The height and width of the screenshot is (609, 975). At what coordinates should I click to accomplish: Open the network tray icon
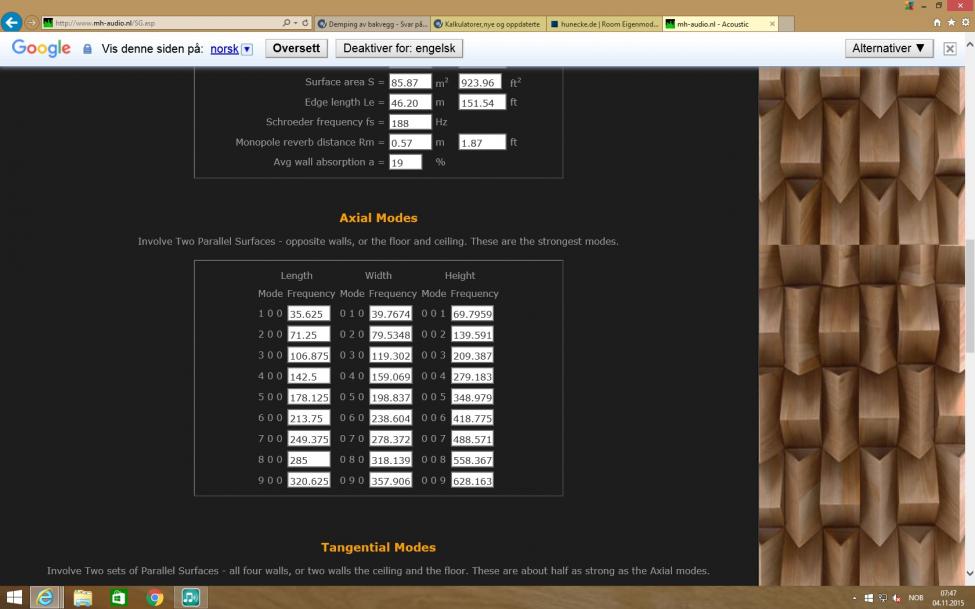[x=882, y=598]
